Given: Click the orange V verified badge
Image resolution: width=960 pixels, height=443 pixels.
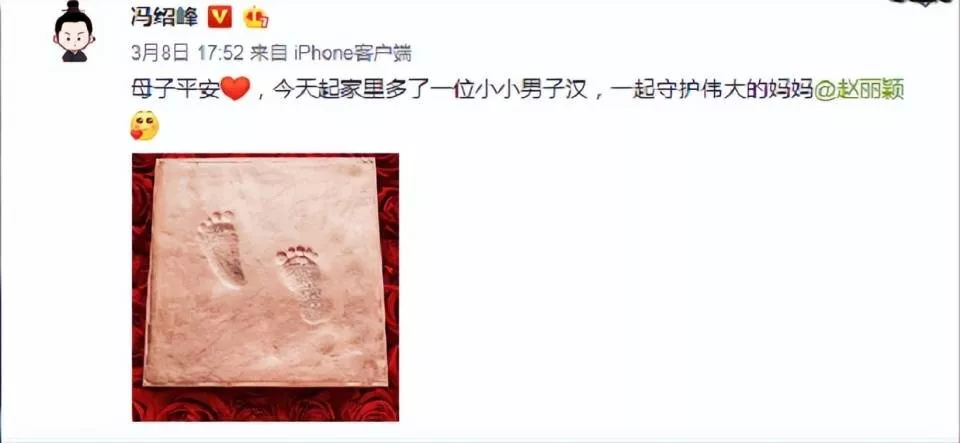Looking at the screenshot, I should (220, 18).
